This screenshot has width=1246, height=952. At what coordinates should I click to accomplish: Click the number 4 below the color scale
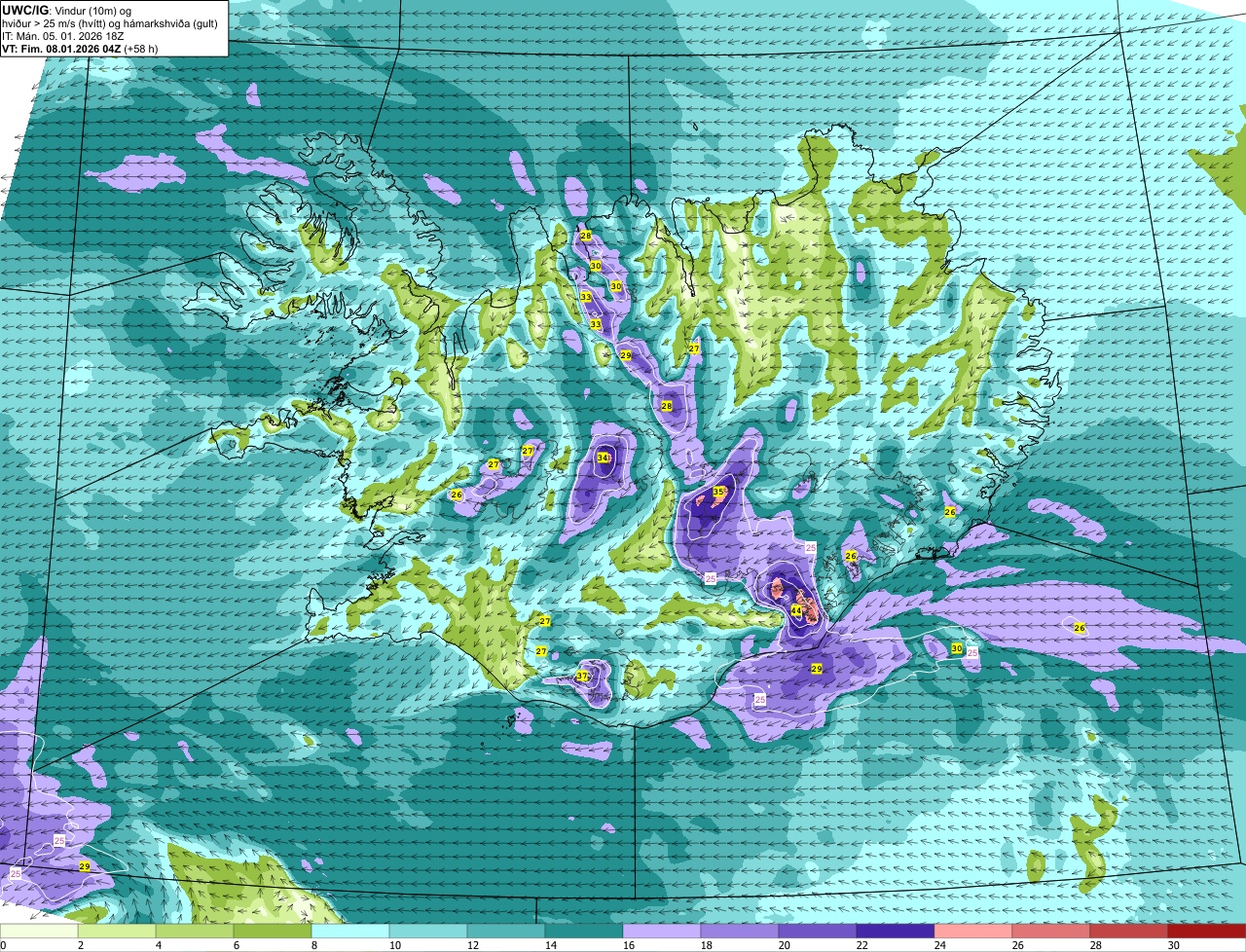(158, 945)
